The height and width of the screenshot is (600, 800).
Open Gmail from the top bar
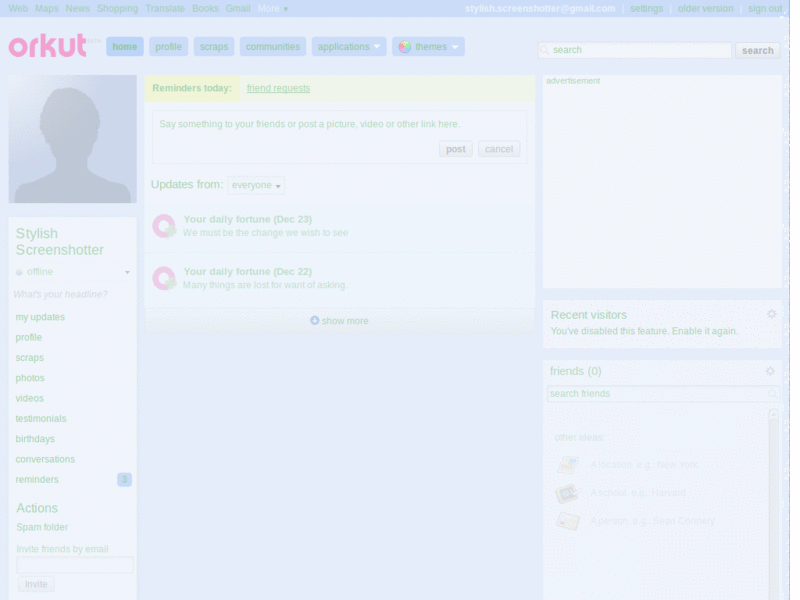coord(238,9)
